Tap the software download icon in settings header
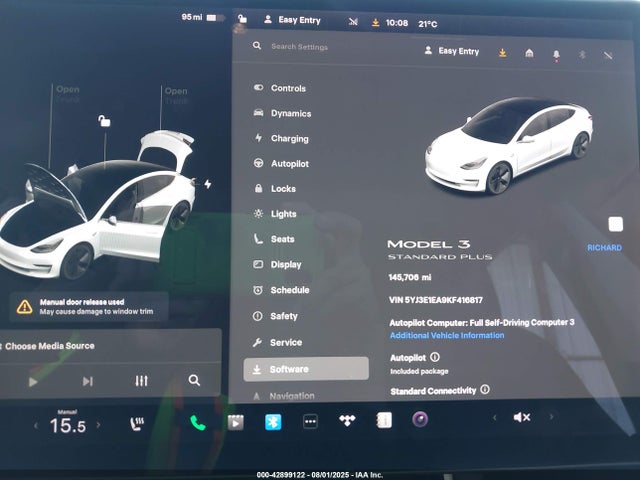The height and width of the screenshot is (480, 640). coord(502,53)
